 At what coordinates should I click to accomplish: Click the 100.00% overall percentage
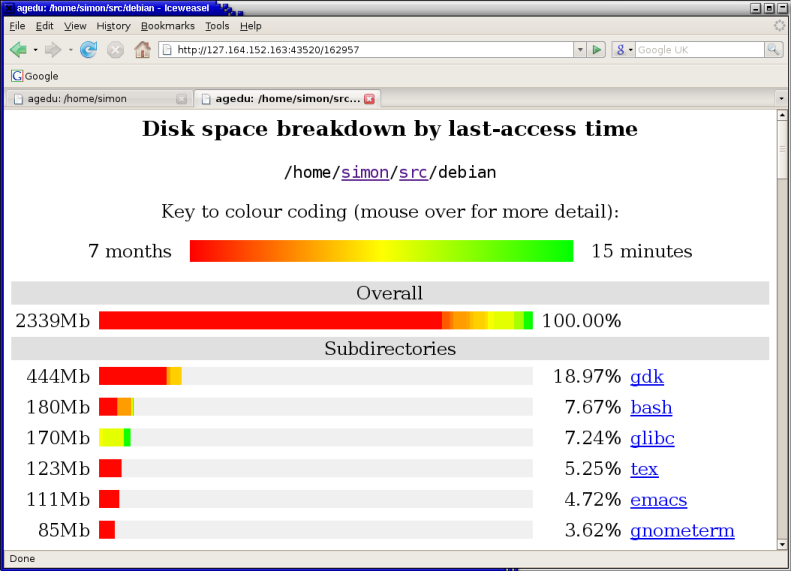[x=581, y=321]
